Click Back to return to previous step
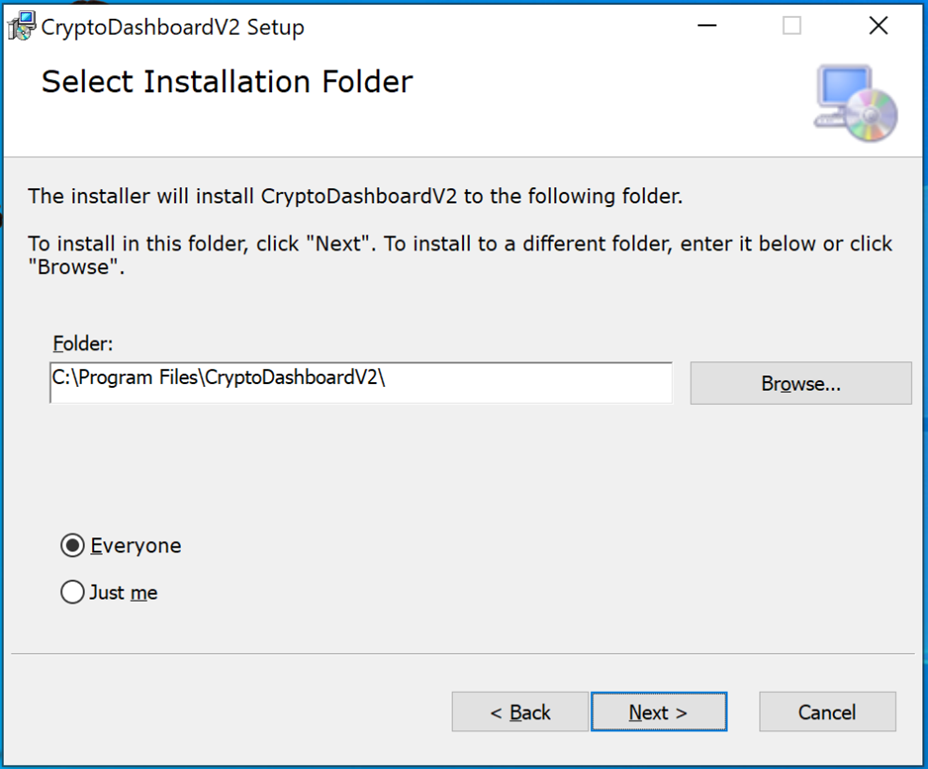The height and width of the screenshot is (769, 928). (x=520, y=712)
